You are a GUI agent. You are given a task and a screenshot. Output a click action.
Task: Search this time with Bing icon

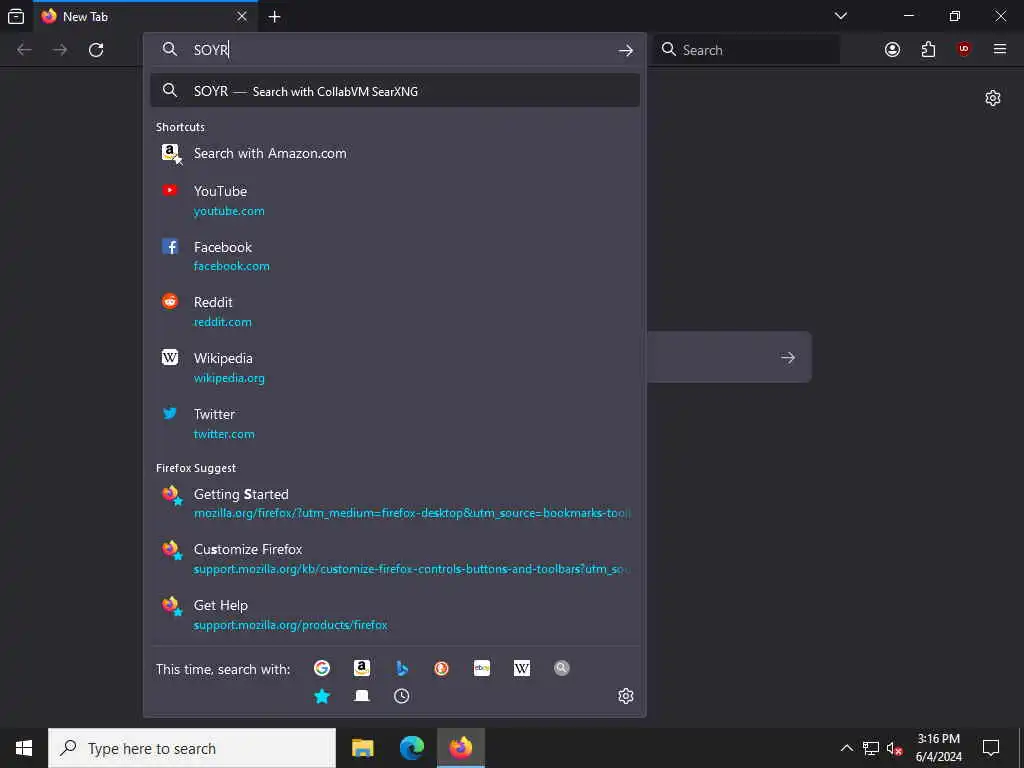tap(402, 668)
